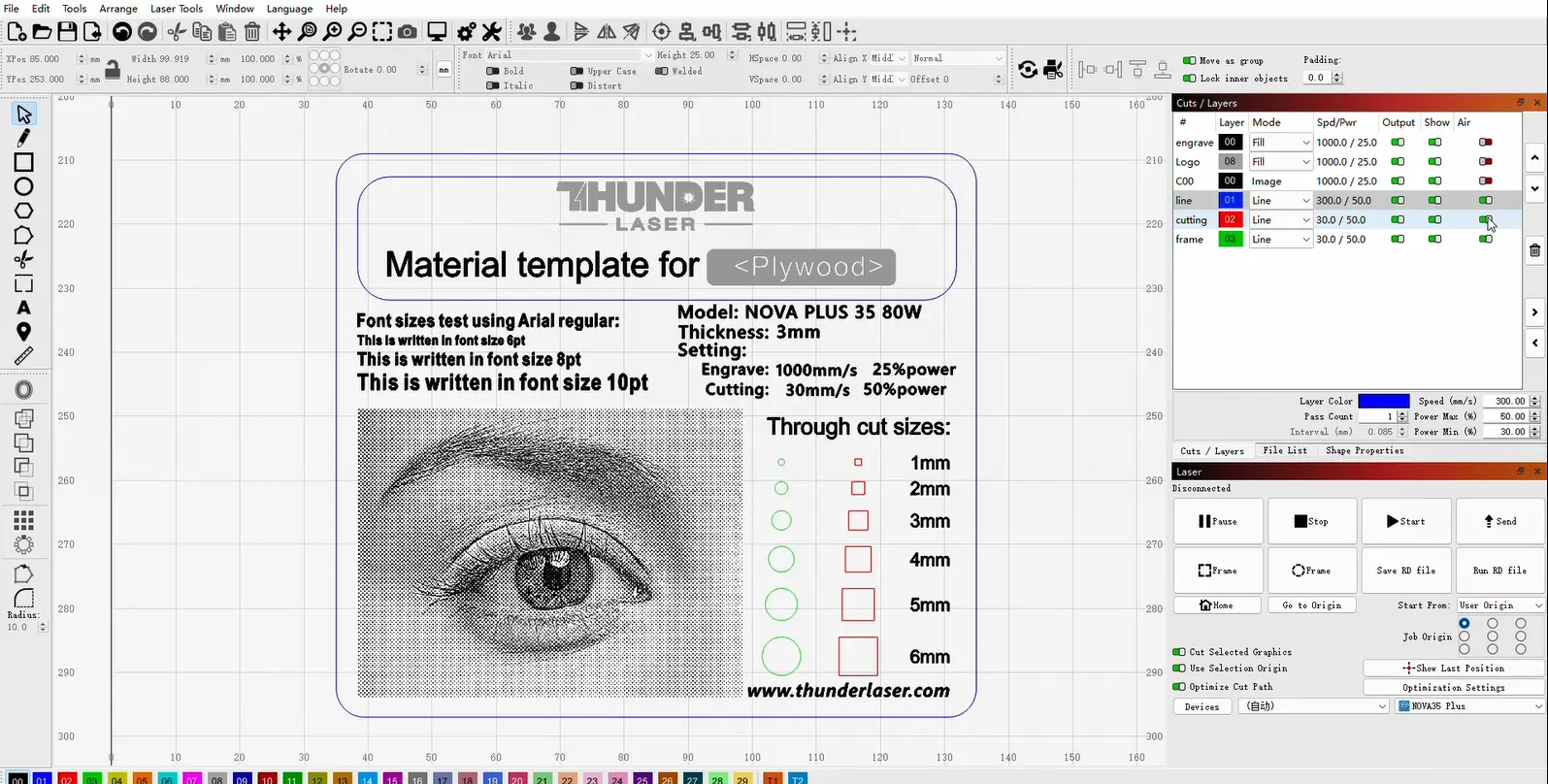Select the arrow Select tool

(x=23, y=114)
